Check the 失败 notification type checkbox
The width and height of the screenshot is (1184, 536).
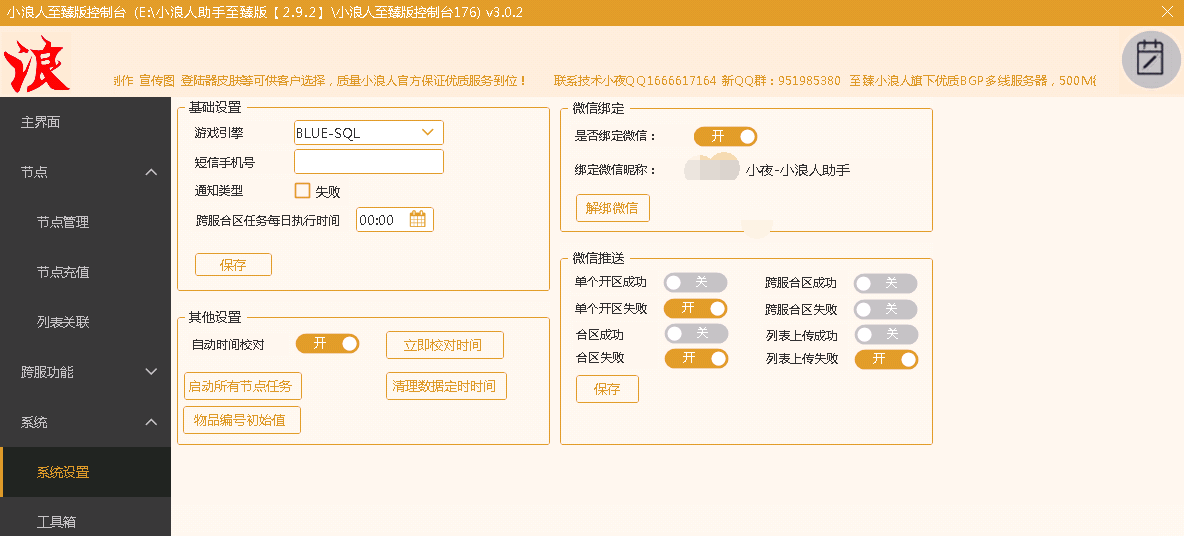point(302,191)
